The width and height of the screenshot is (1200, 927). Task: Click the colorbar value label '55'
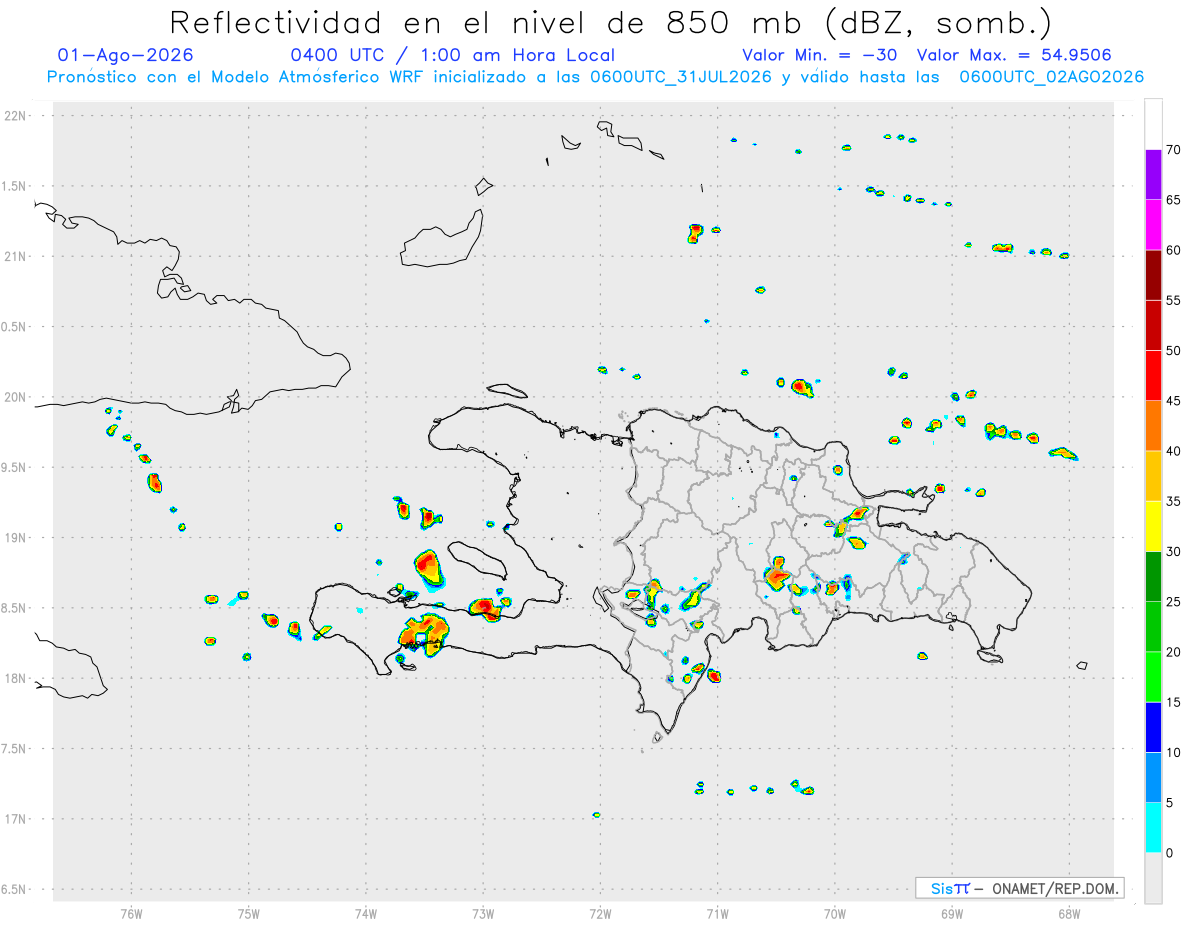(x=1174, y=300)
